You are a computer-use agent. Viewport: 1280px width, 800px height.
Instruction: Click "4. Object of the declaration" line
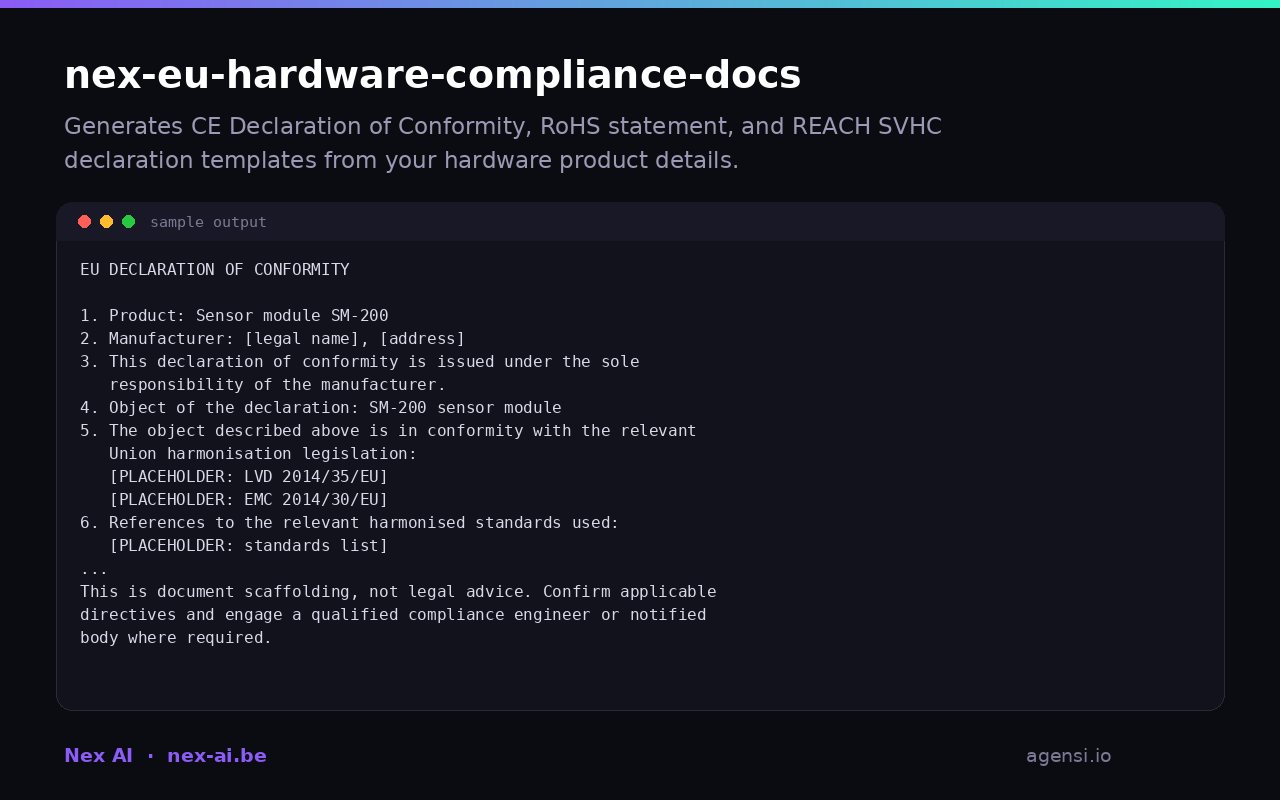[x=321, y=408]
